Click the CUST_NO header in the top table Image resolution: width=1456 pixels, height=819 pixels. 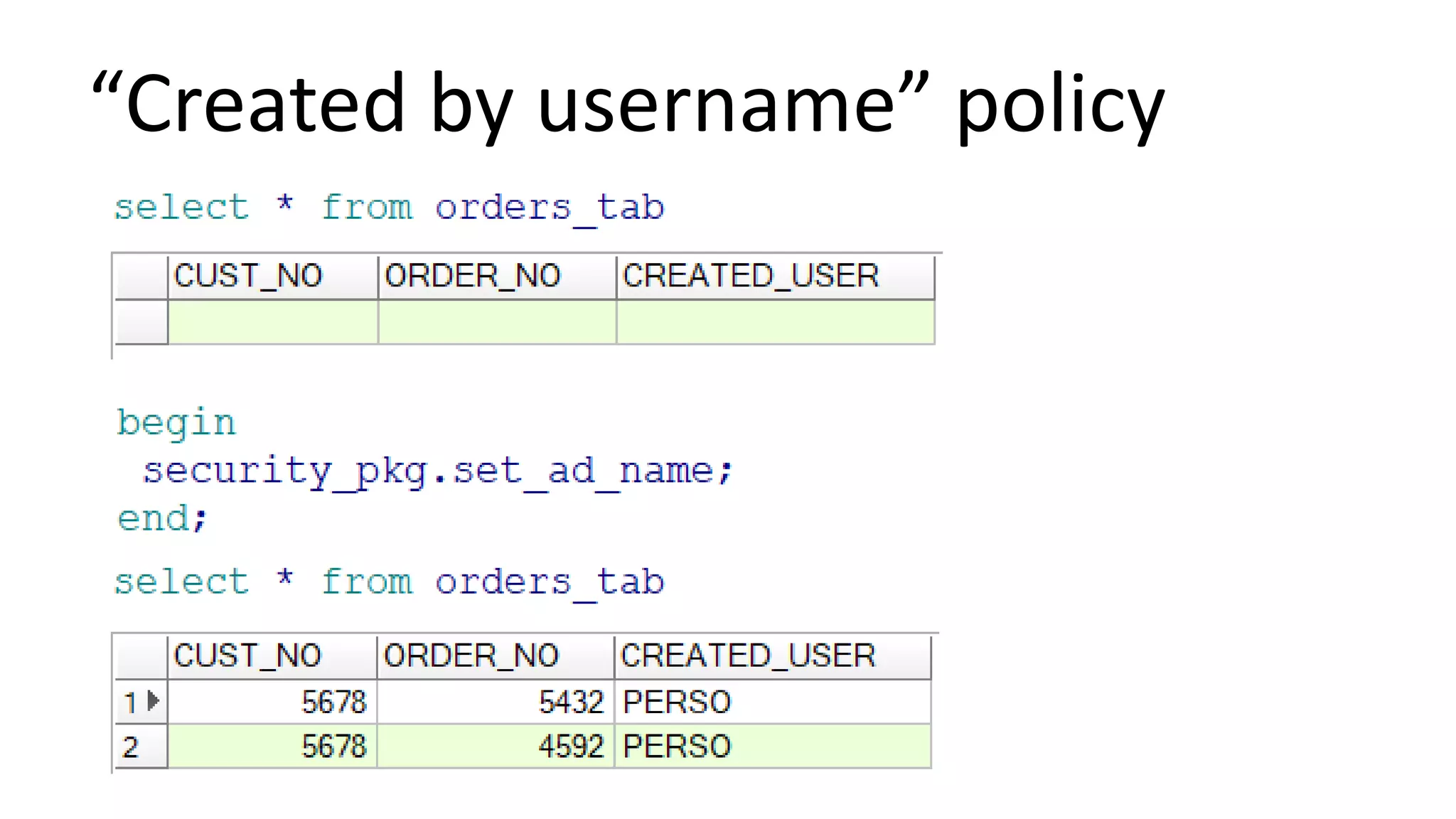coord(273,277)
